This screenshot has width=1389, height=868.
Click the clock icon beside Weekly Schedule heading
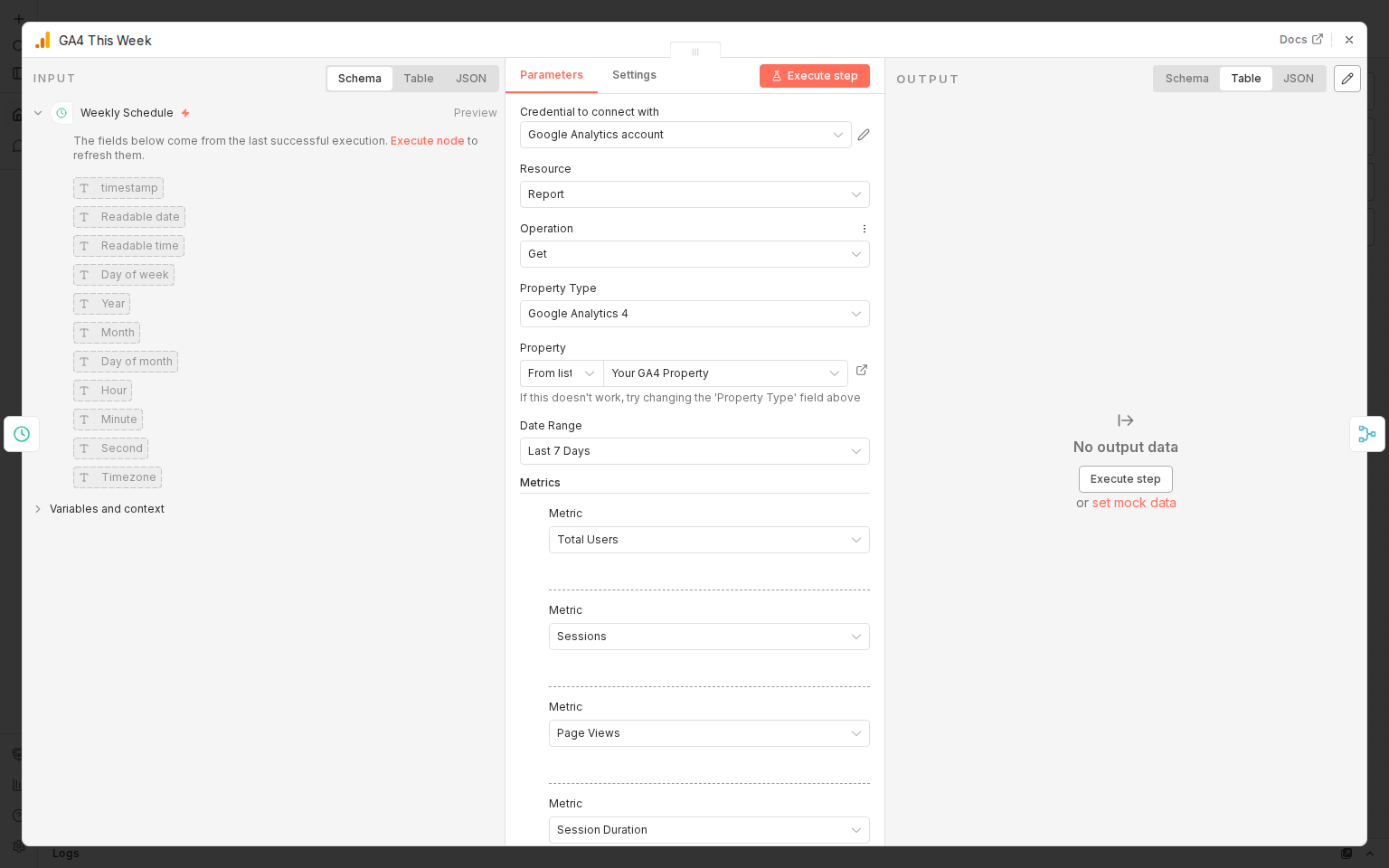point(61,112)
